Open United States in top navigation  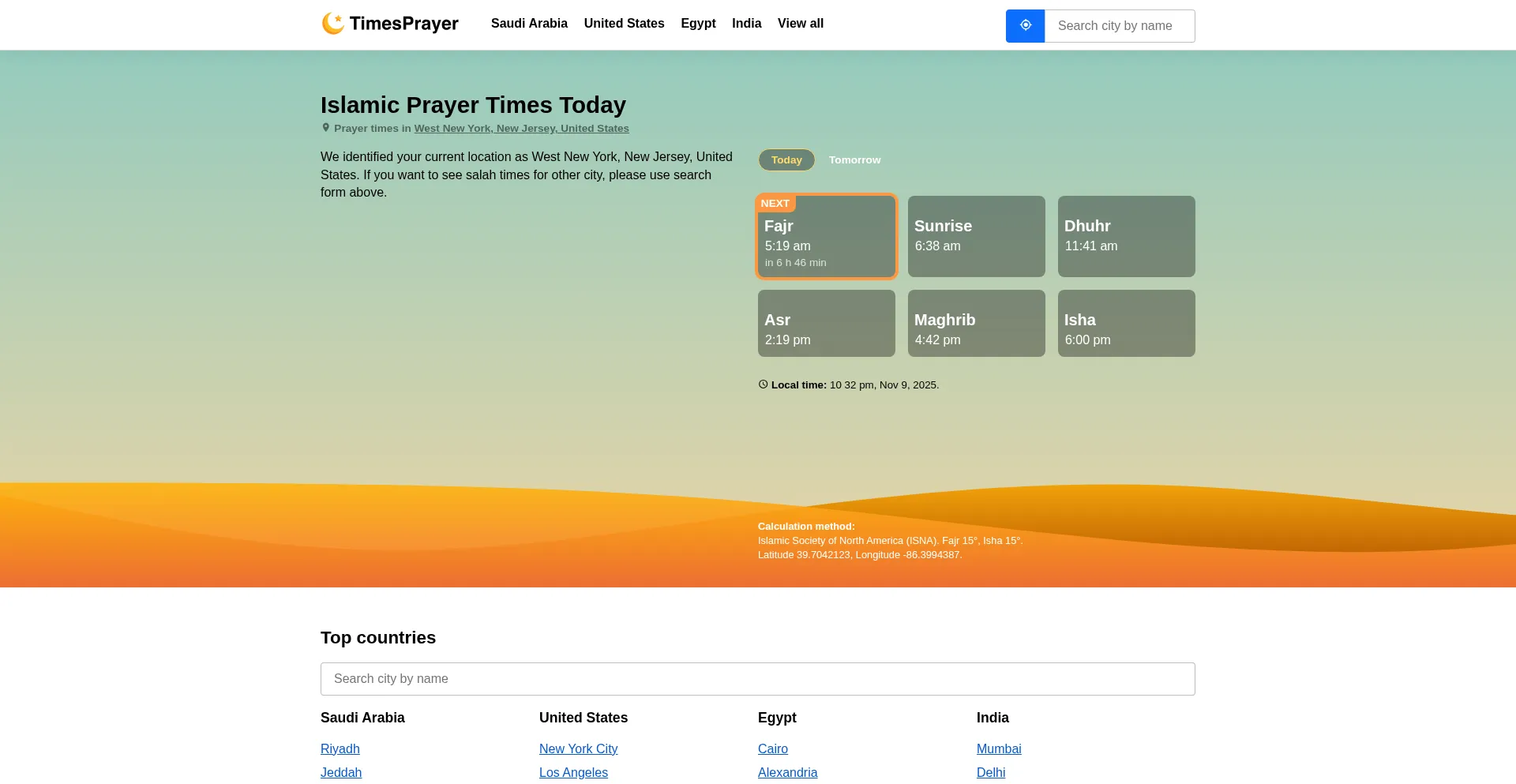coord(624,24)
